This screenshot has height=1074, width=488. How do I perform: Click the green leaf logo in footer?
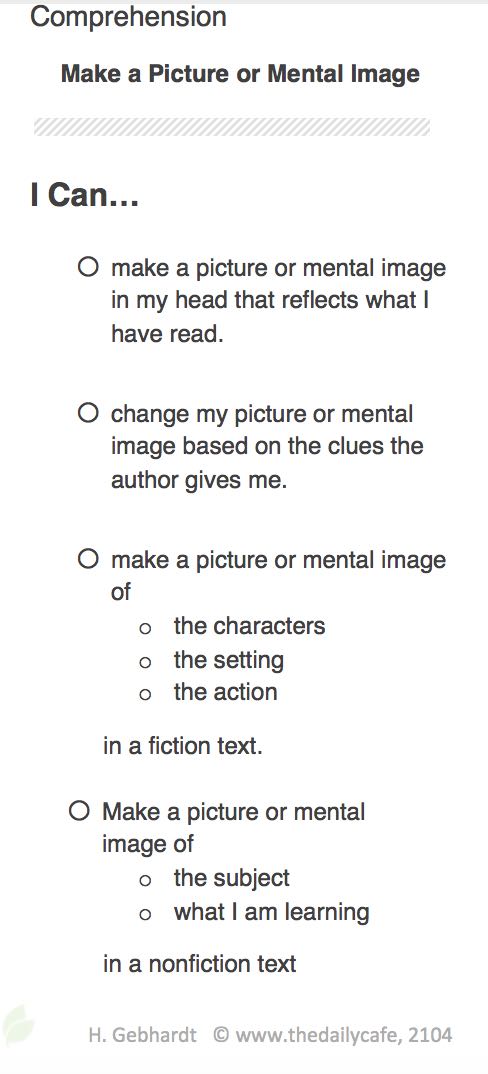[17, 1025]
